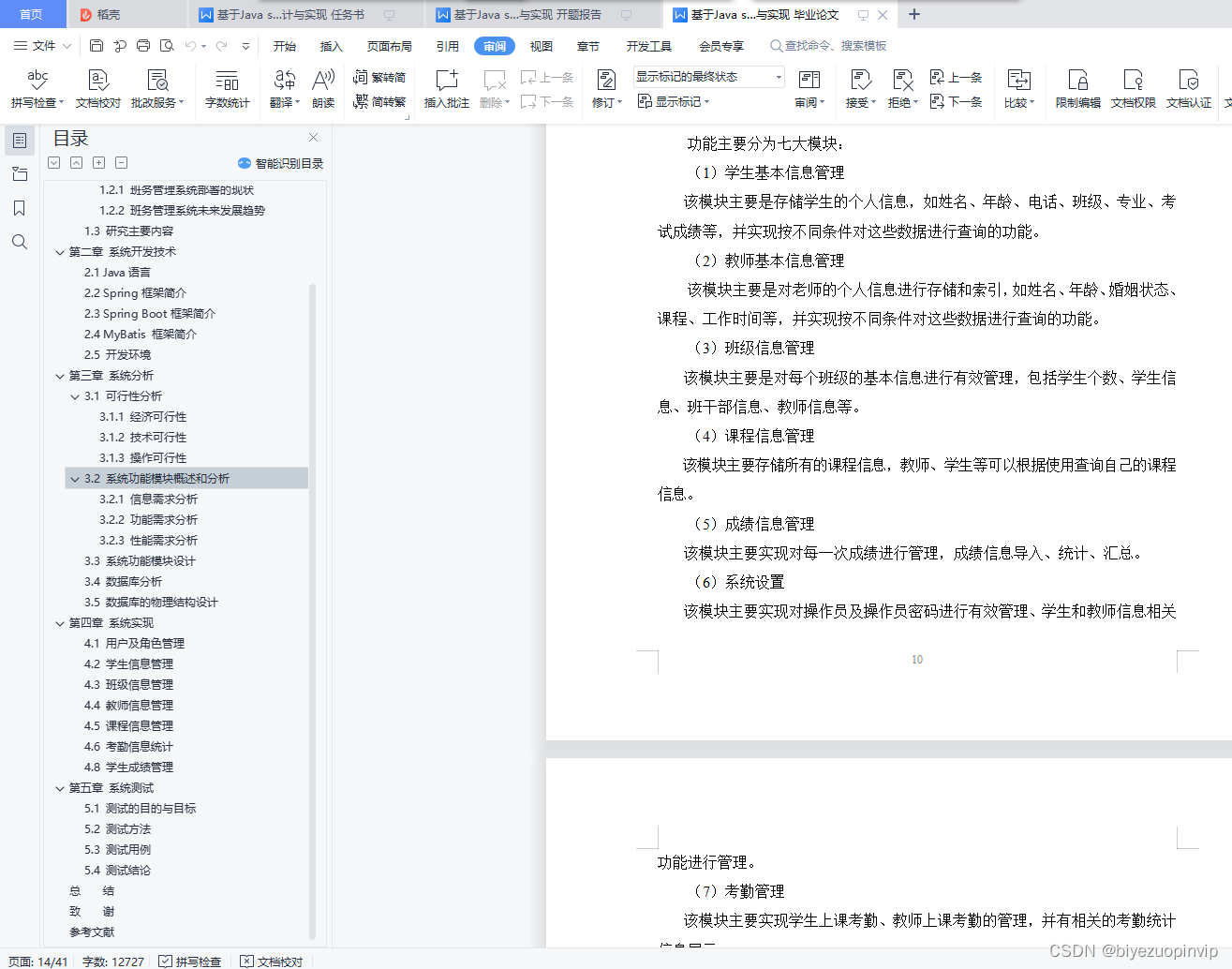Open the bookmarks panel in the left sidebar
This screenshot has width=1232, height=969.
pyautogui.click(x=20, y=208)
